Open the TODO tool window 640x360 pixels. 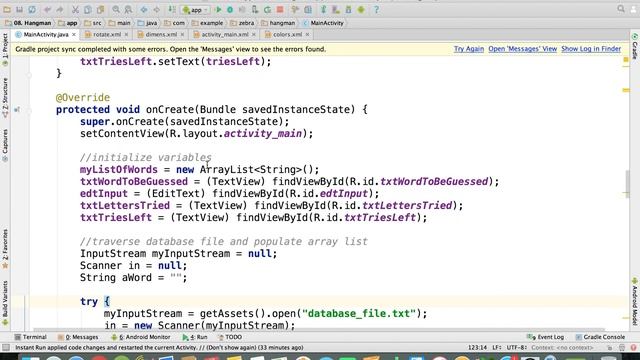click(x=230, y=337)
